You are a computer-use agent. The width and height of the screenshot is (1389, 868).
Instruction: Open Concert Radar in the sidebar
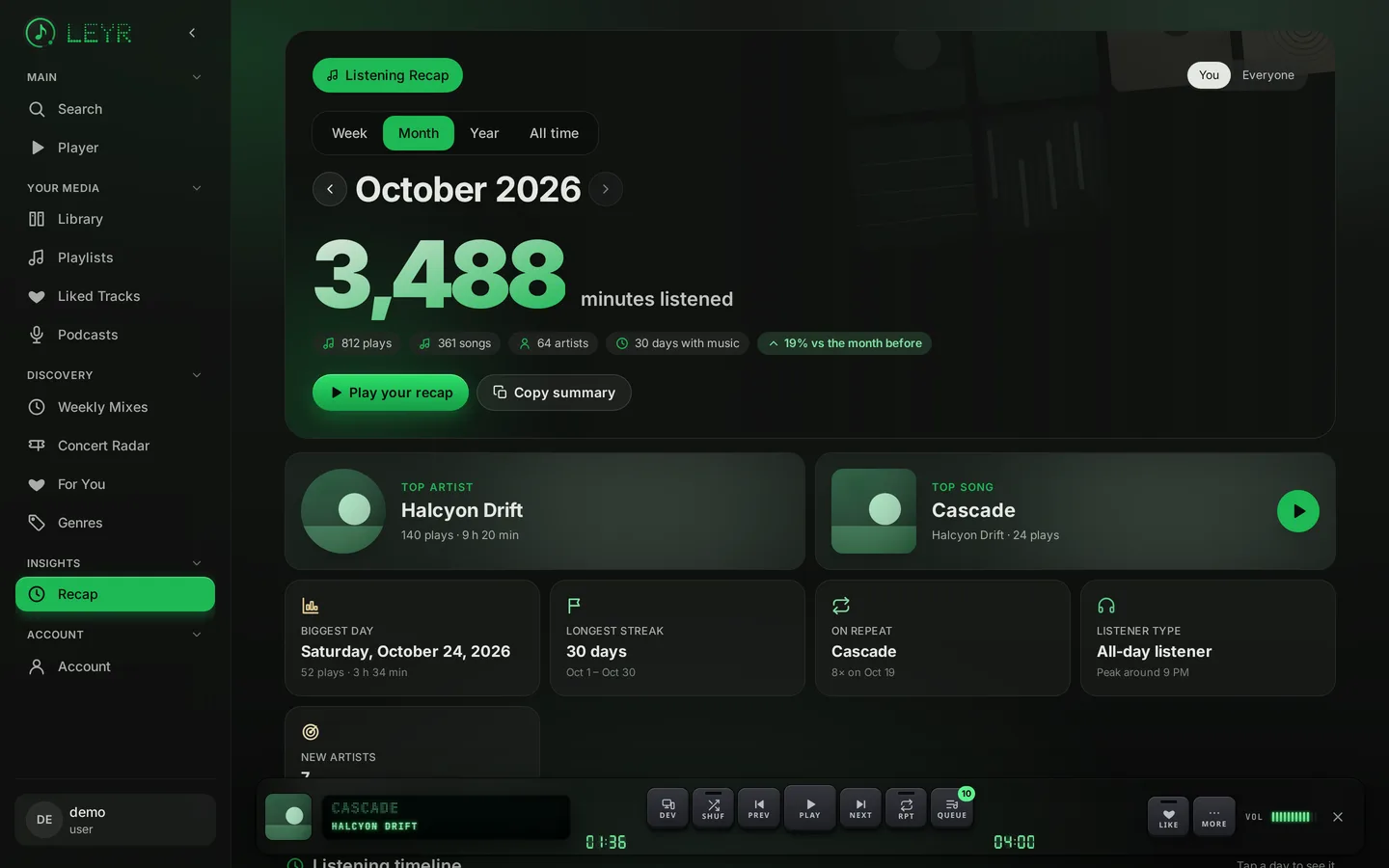(x=115, y=446)
